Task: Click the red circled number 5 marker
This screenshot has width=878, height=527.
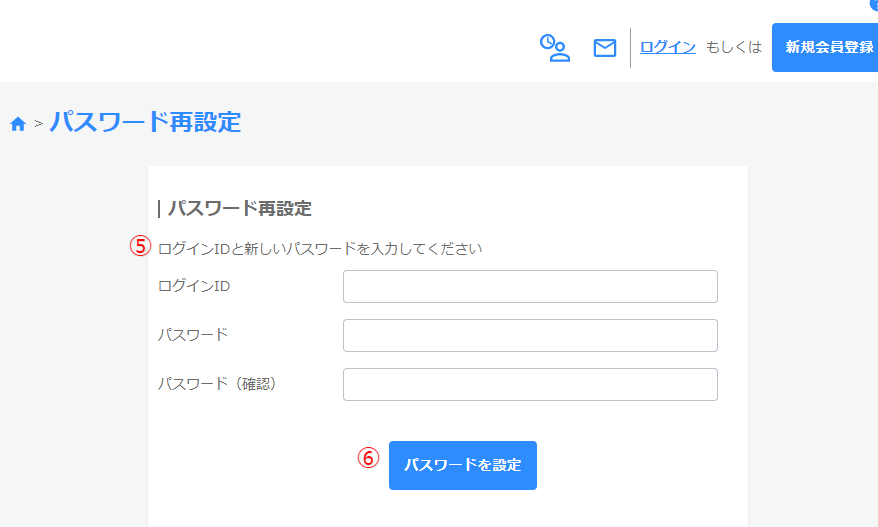Action: 141,246
